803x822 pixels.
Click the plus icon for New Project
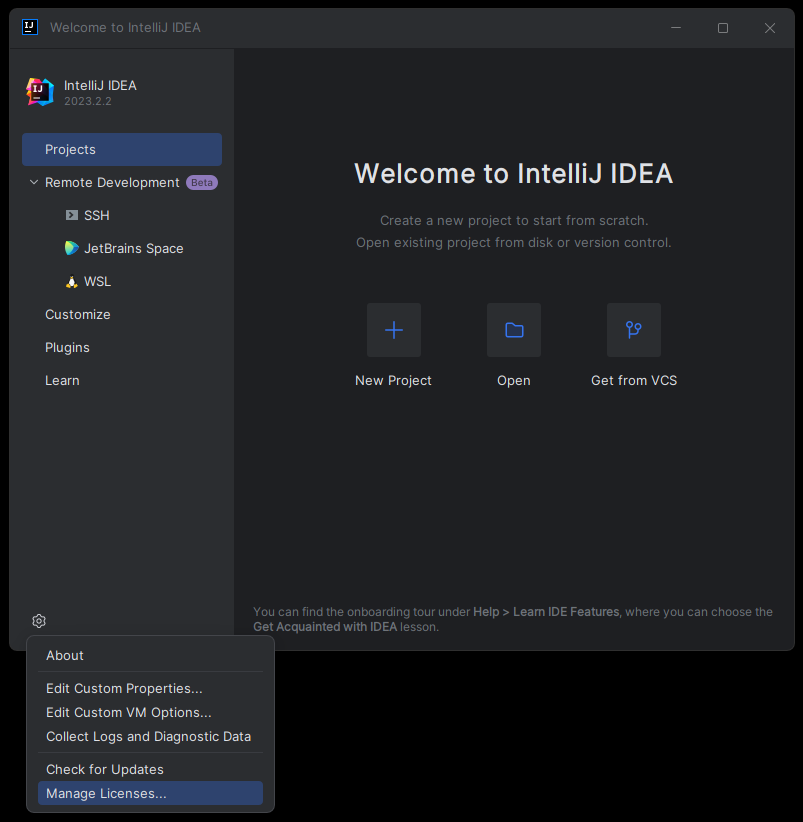[x=394, y=330]
